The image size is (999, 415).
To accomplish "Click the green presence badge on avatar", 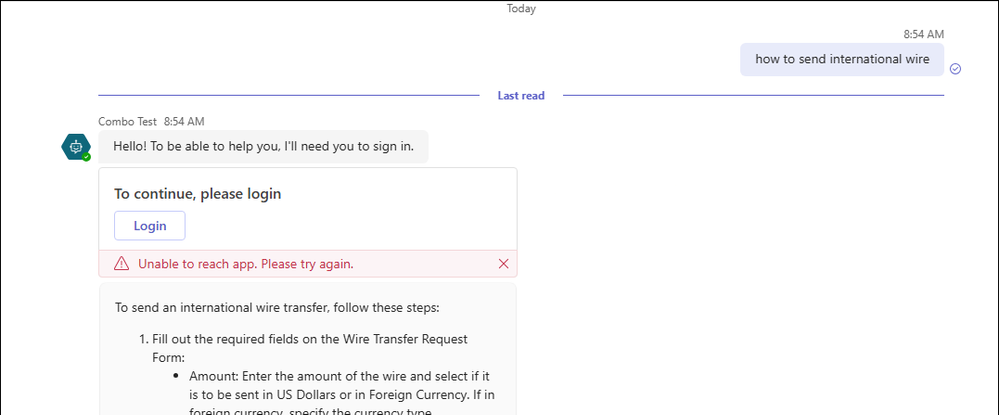I will tap(86, 157).
